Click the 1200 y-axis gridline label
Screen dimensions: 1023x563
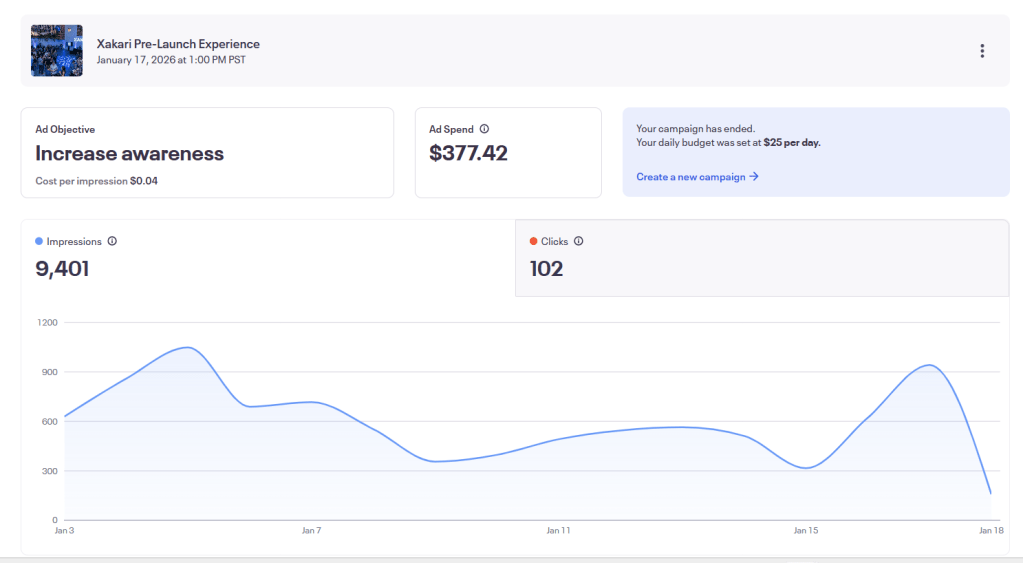(48, 323)
